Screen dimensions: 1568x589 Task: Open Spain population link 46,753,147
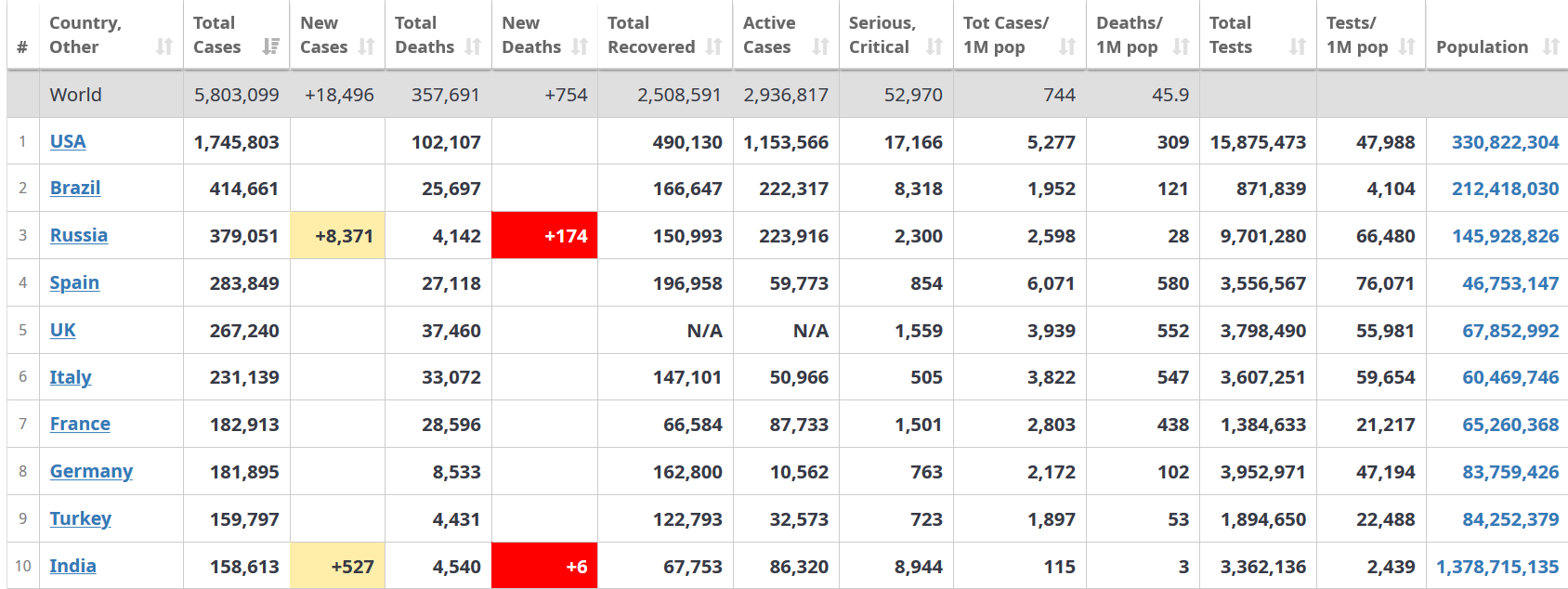1510,283
